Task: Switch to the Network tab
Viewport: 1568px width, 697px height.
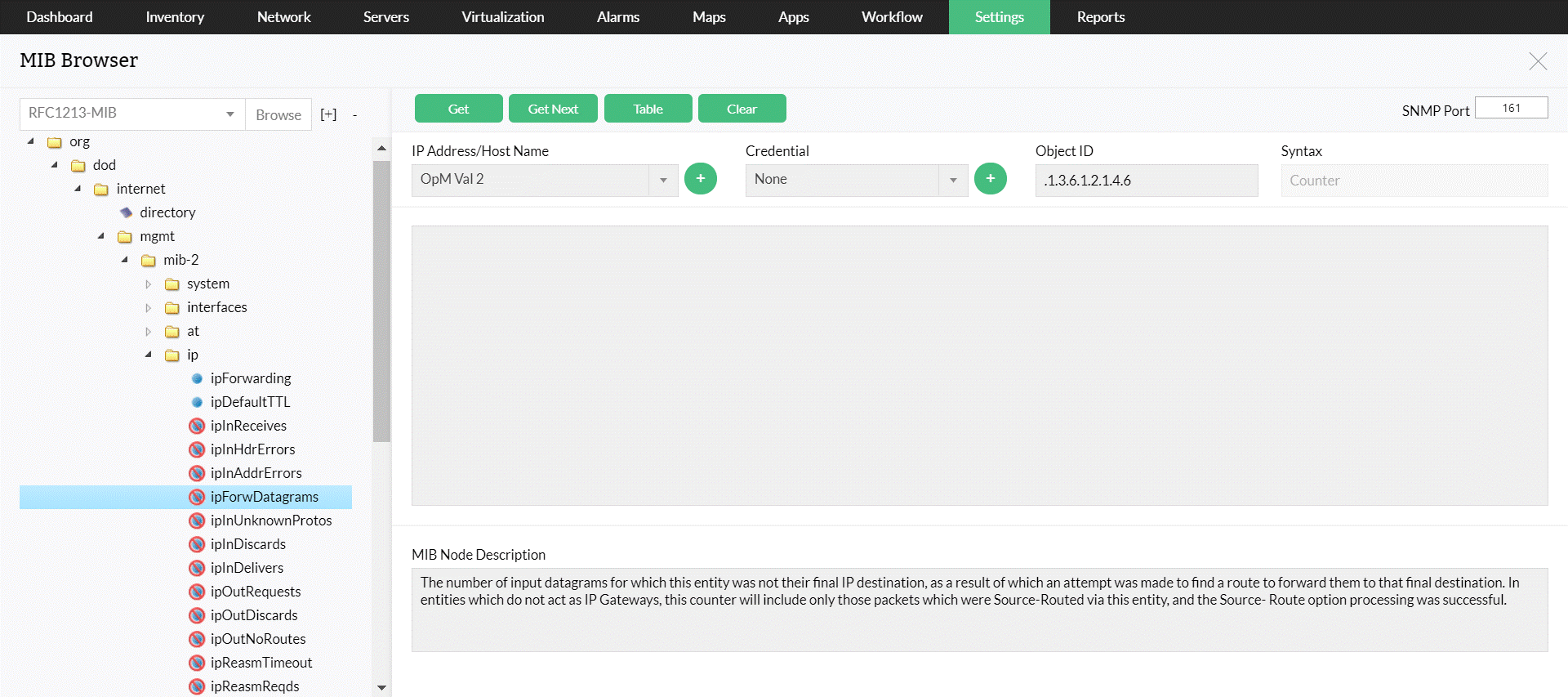Action: tap(284, 17)
